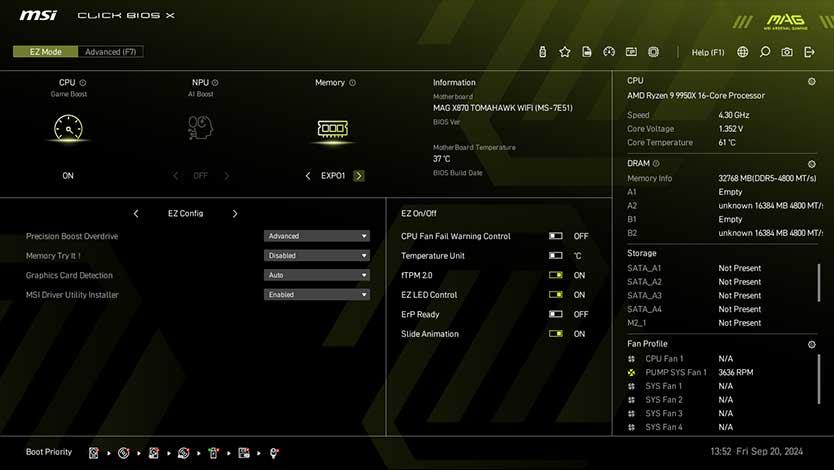Click the CPU Game Boost dial icon

pyautogui.click(x=68, y=128)
